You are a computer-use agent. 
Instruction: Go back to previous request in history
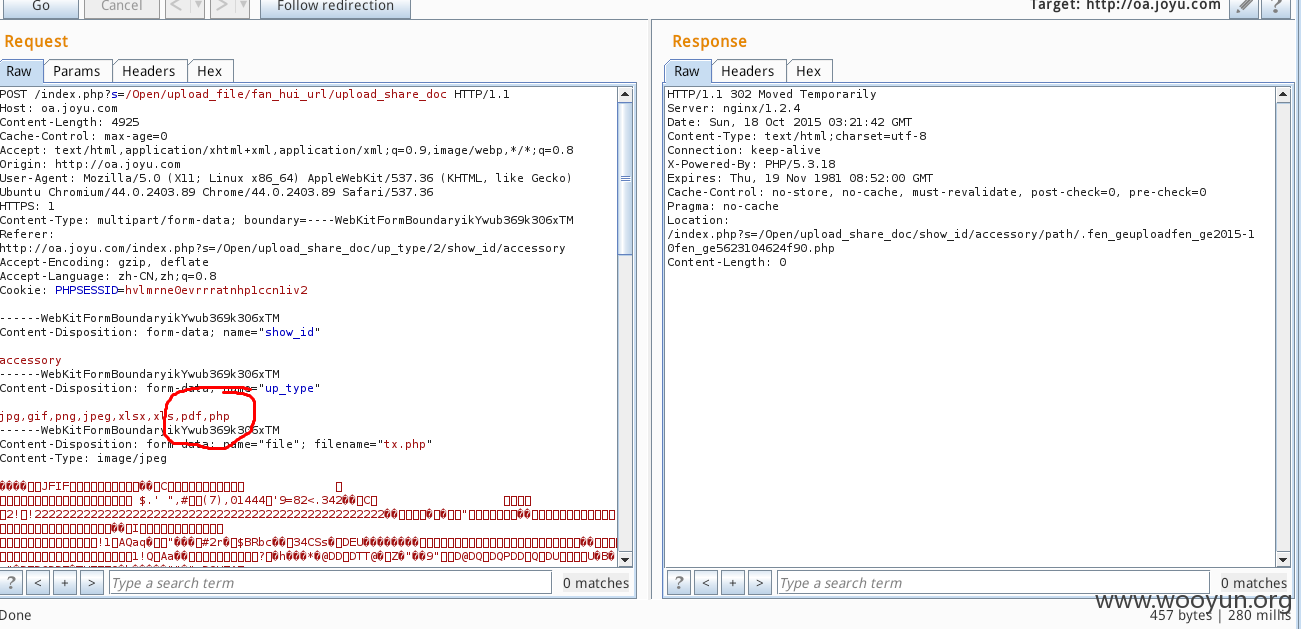[x=176, y=6]
